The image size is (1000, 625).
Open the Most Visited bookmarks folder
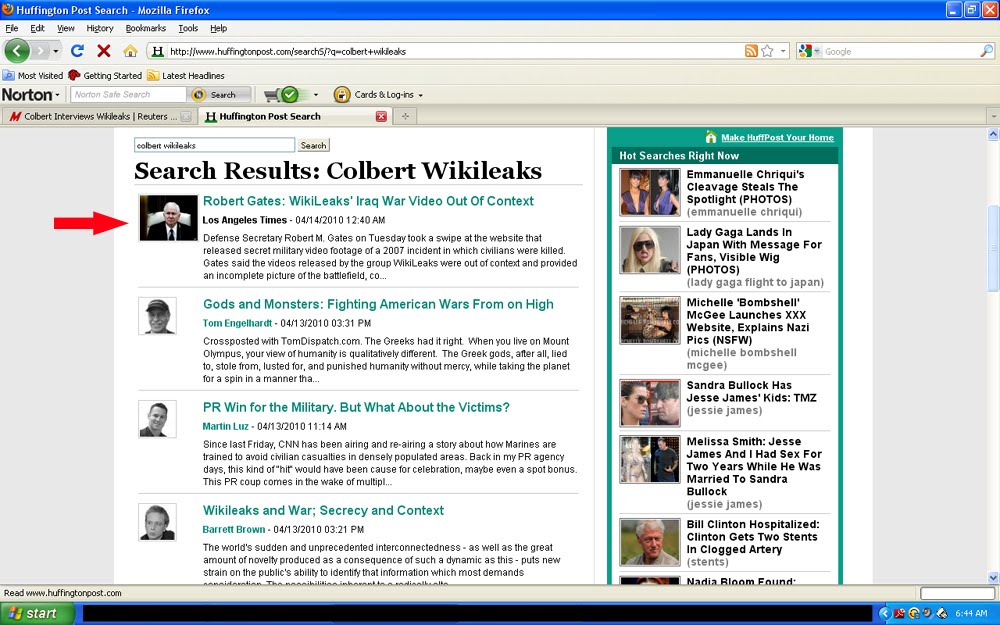pos(33,75)
